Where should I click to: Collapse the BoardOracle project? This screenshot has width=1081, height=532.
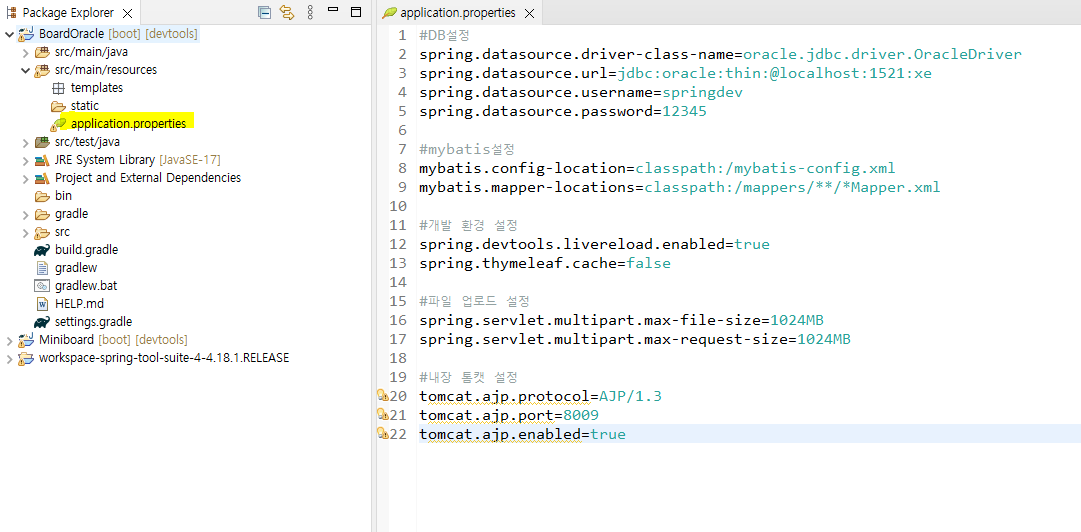point(10,34)
